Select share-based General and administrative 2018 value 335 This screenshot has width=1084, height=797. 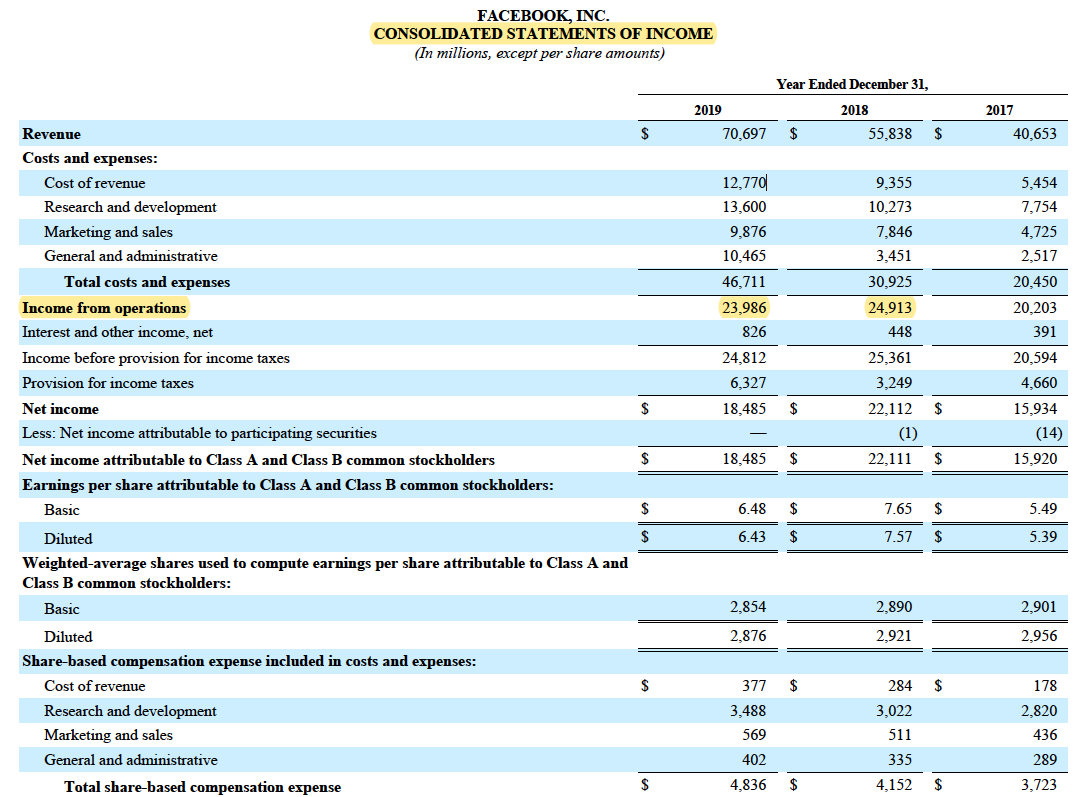coord(899,760)
